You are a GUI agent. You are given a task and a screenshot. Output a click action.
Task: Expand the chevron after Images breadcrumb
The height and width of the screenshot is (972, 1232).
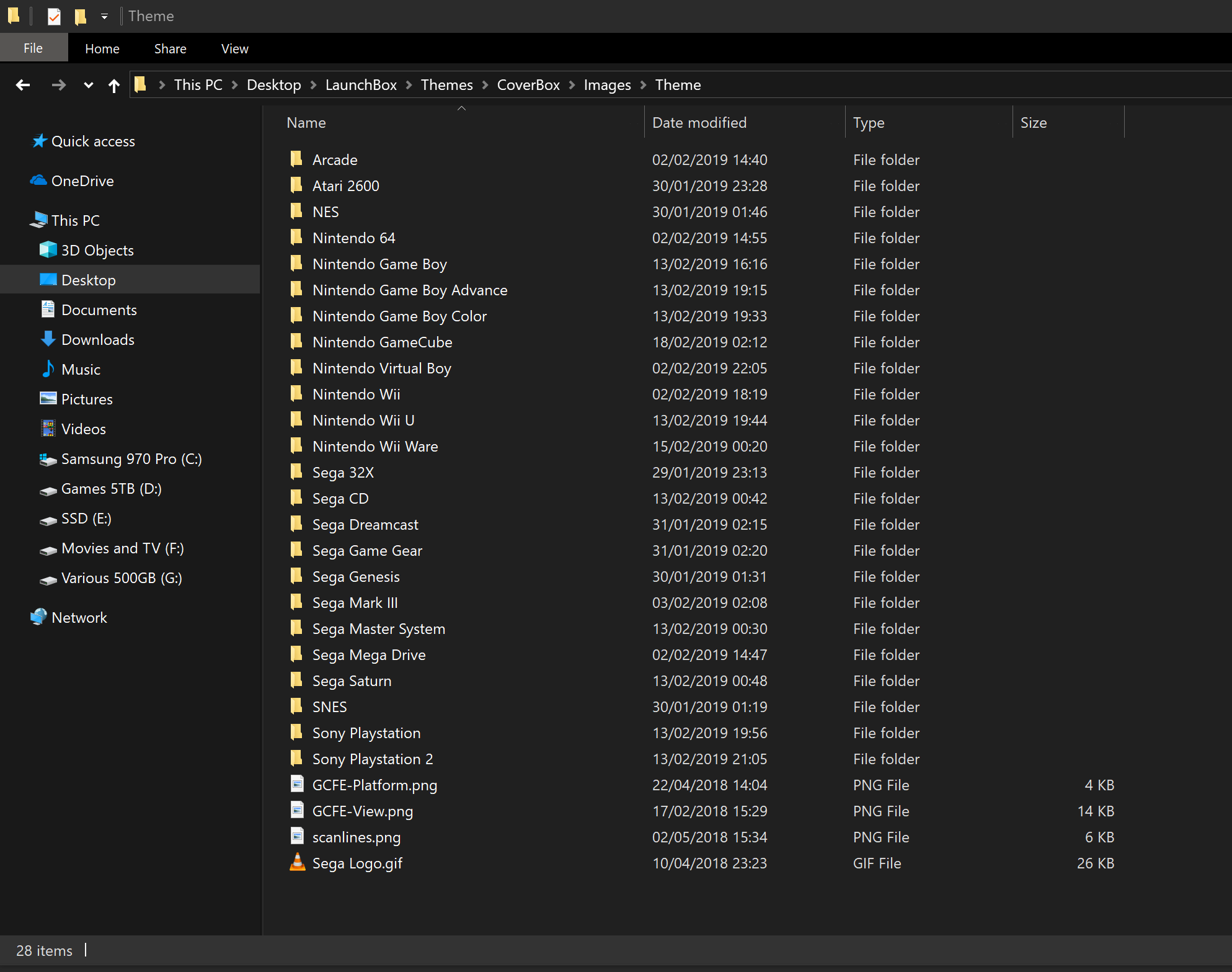(x=644, y=85)
